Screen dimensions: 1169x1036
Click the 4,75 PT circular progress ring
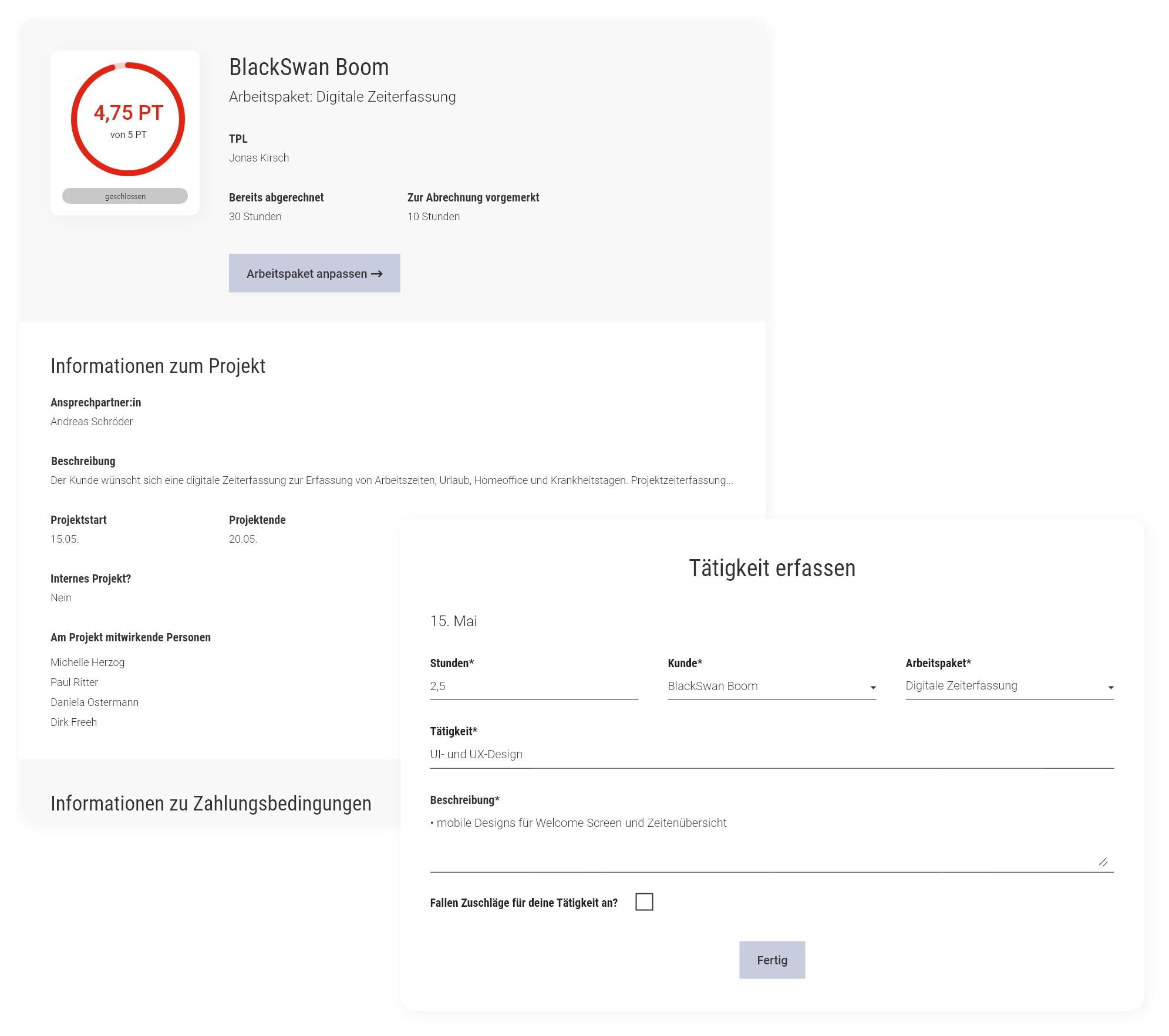(128, 119)
